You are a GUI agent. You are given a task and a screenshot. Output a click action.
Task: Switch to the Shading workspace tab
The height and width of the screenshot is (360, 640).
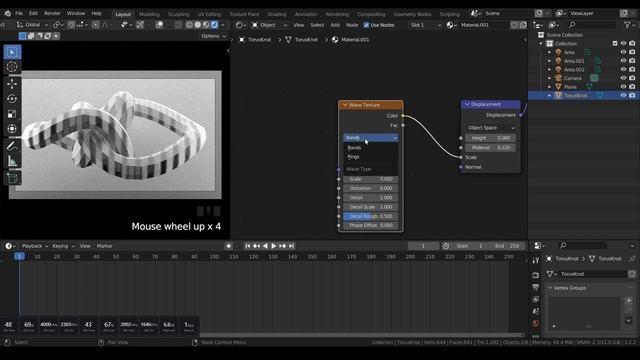point(277,14)
